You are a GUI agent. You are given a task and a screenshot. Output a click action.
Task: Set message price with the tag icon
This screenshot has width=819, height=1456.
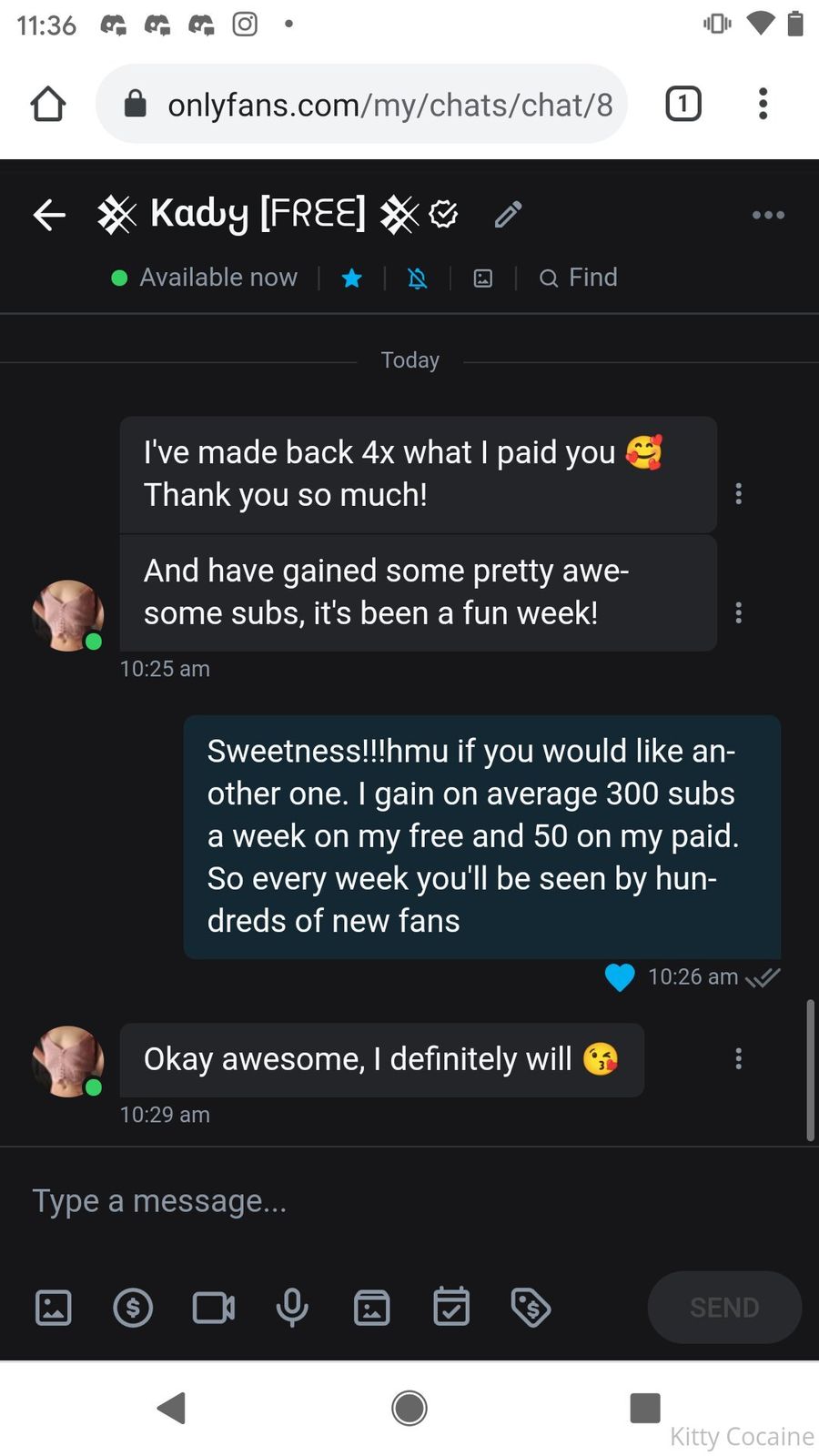coord(531,1308)
